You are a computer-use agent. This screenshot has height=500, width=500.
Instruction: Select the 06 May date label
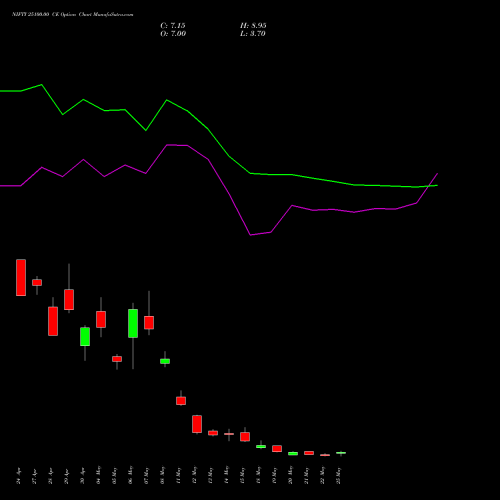(130, 475)
